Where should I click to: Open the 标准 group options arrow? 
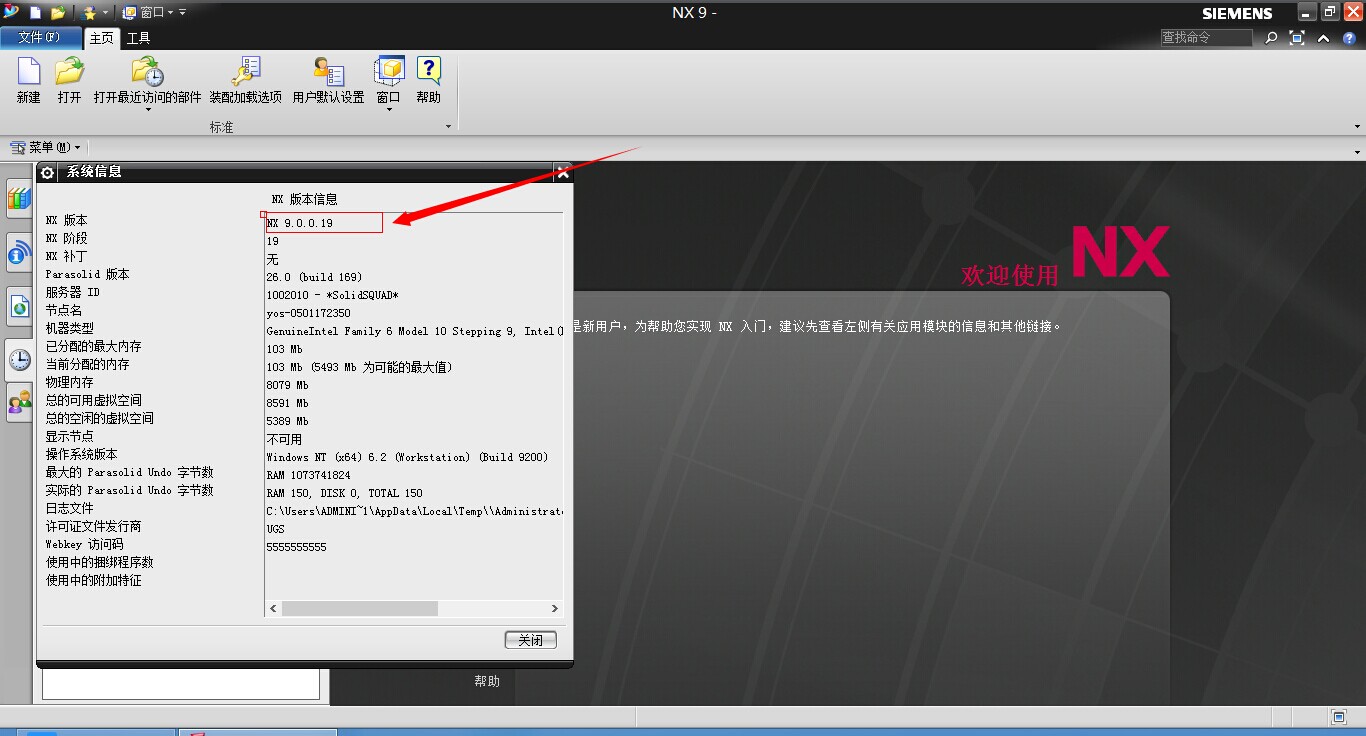point(448,127)
